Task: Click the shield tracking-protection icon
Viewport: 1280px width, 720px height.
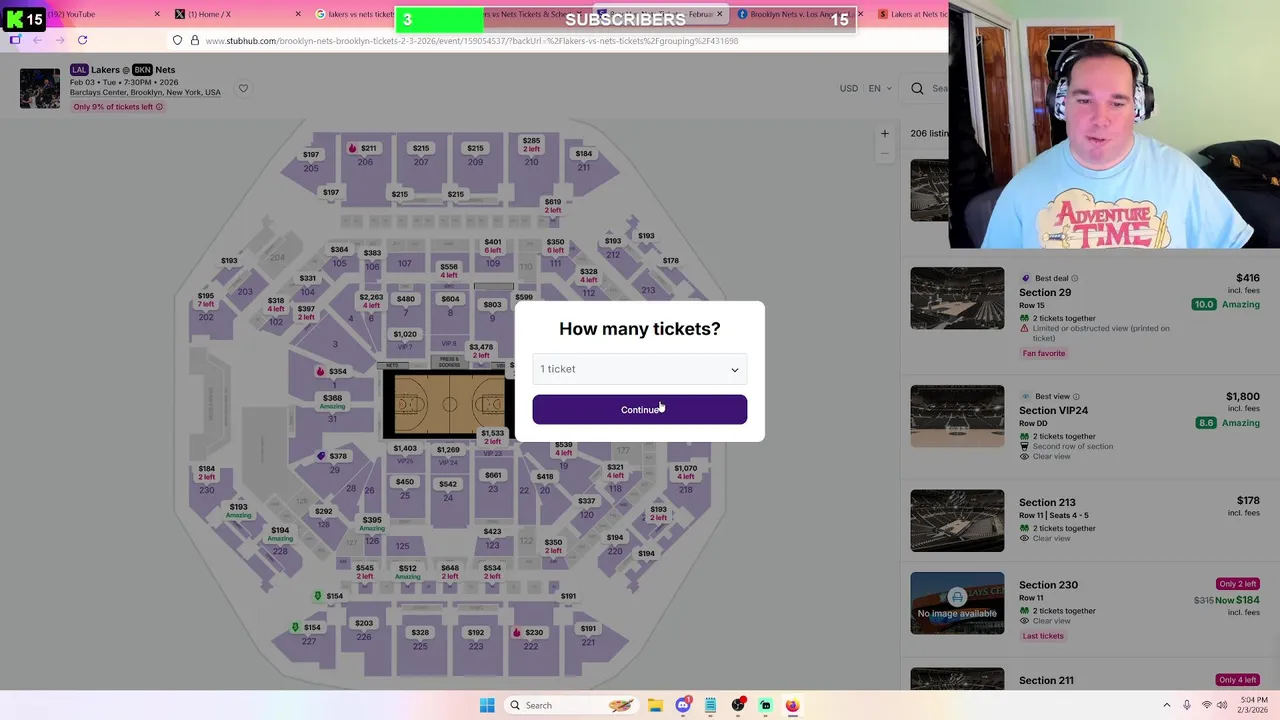Action: 177,40
